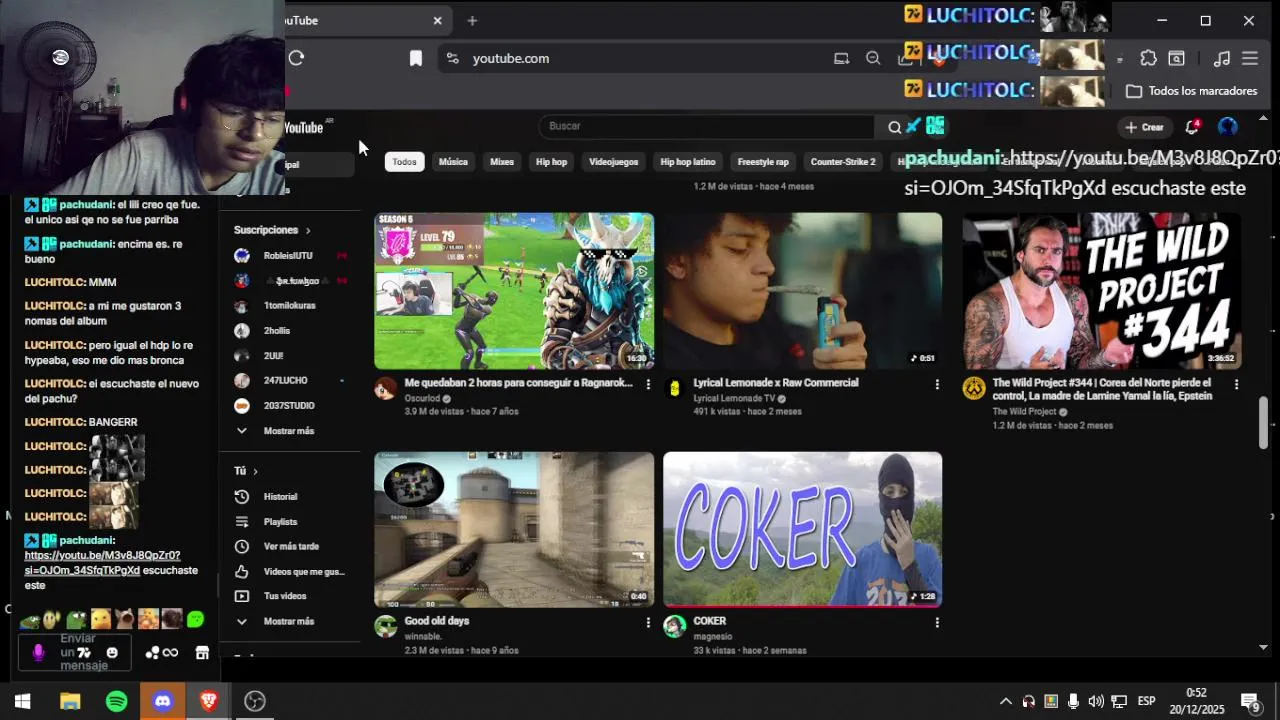Play the Lyrical Lemonade x Raw Commercial thumbnail

pyautogui.click(x=802, y=291)
